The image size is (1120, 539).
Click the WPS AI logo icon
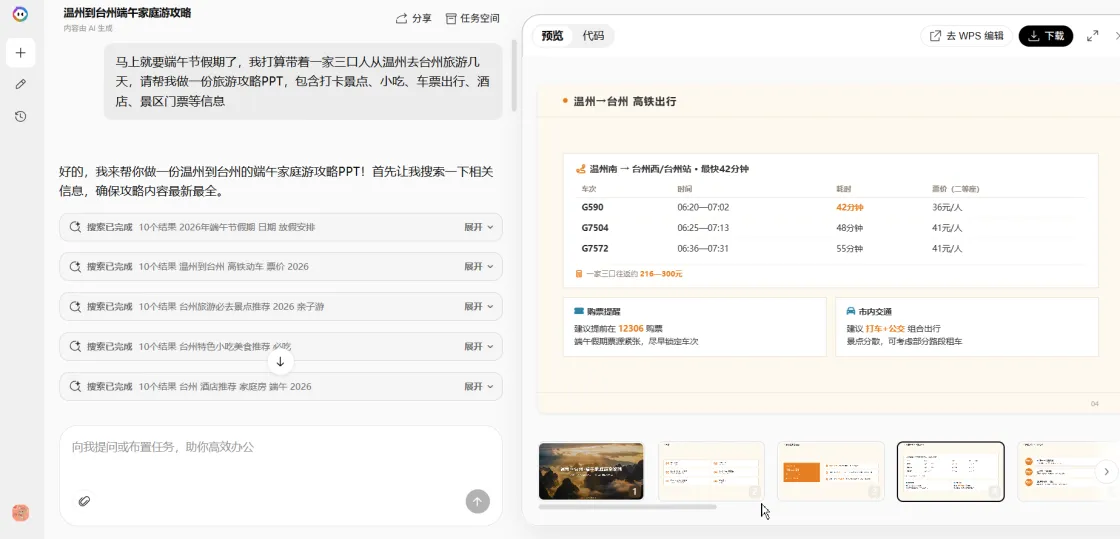pyautogui.click(x=21, y=14)
